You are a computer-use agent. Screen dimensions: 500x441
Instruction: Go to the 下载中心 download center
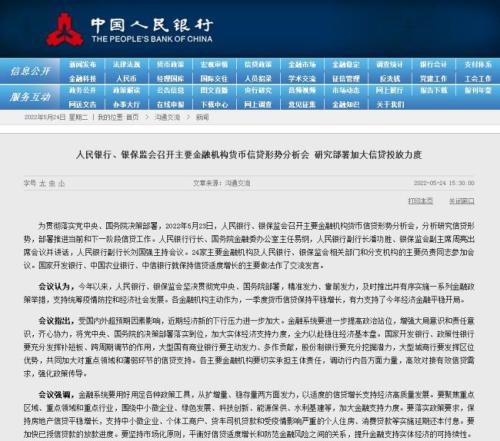point(214,105)
